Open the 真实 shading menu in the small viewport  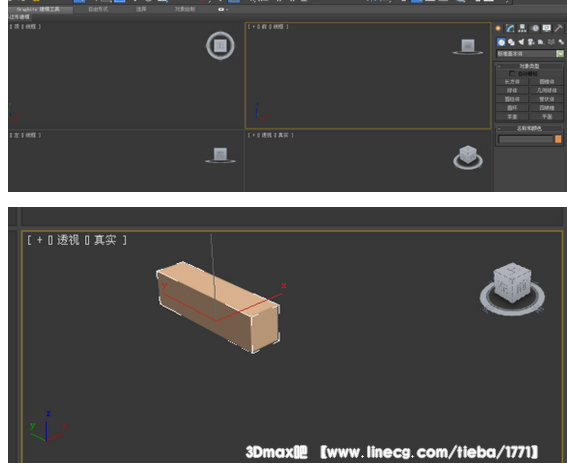[284, 135]
